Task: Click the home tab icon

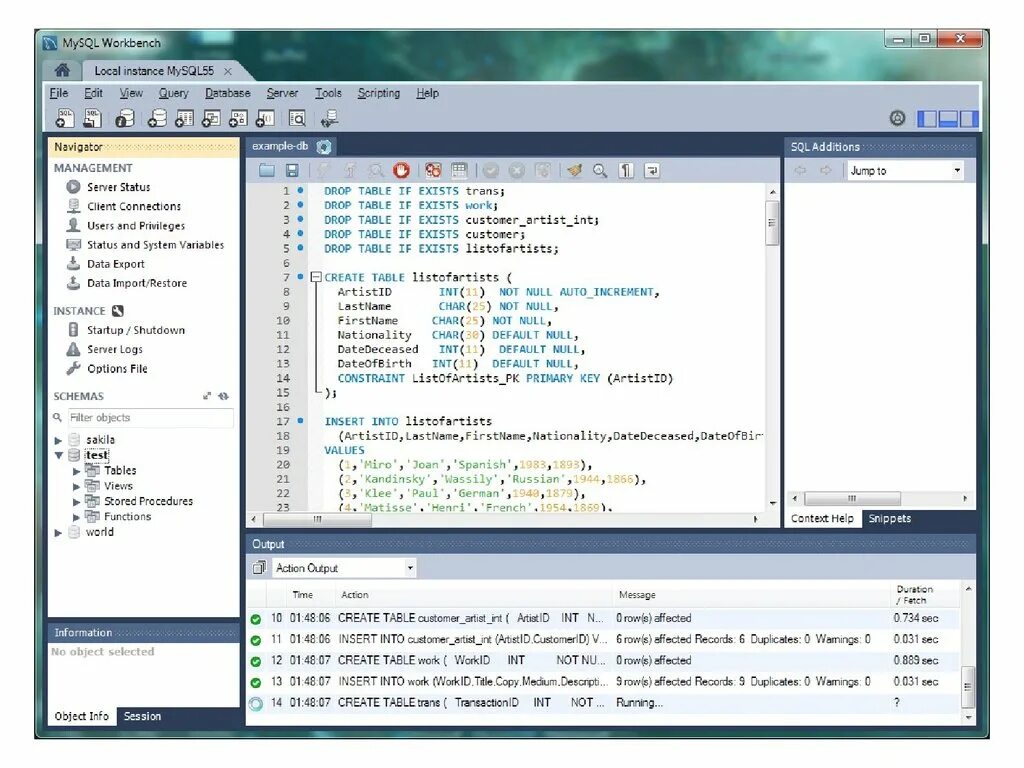Action: tap(62, 70)
